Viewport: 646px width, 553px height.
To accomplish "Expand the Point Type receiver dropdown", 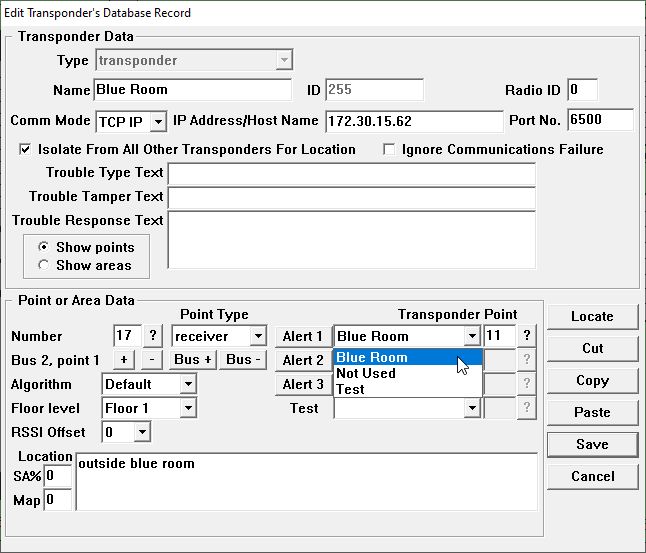I will [257, 336].
